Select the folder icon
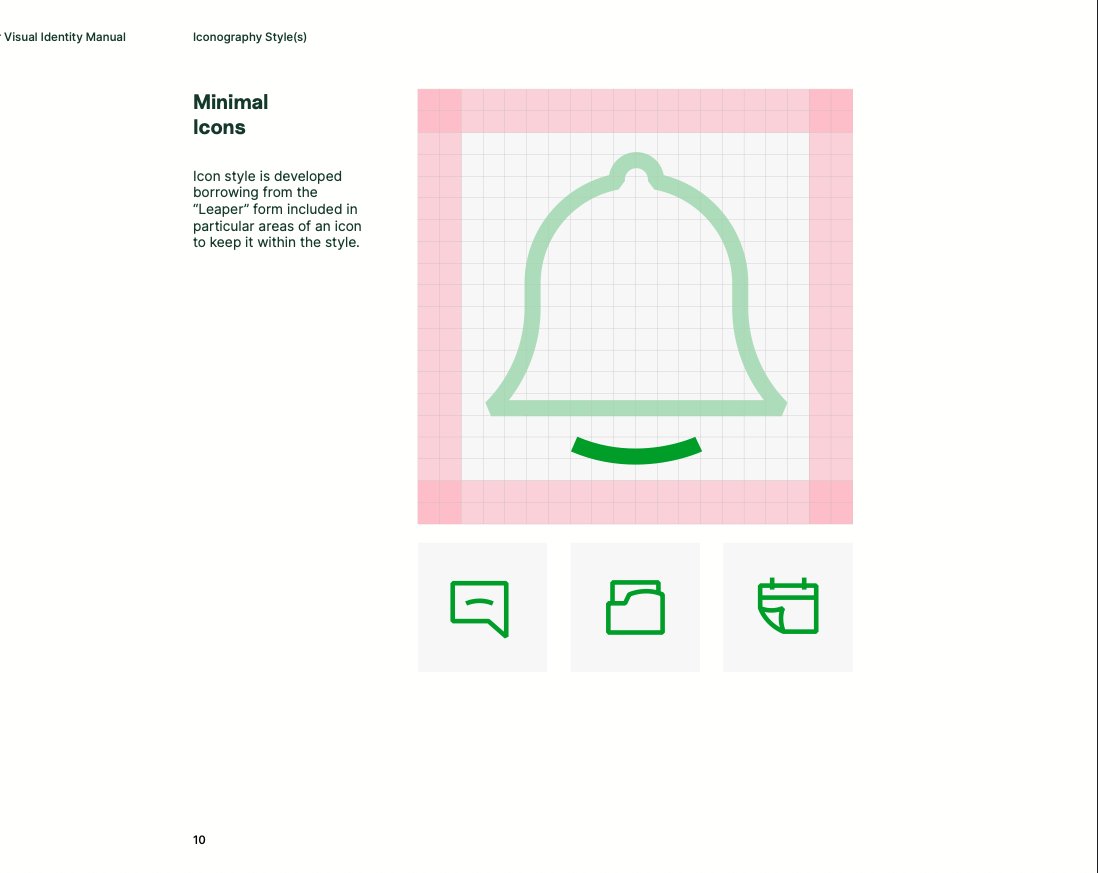This screenshot has width=1098, height=873. click(635, 607)
